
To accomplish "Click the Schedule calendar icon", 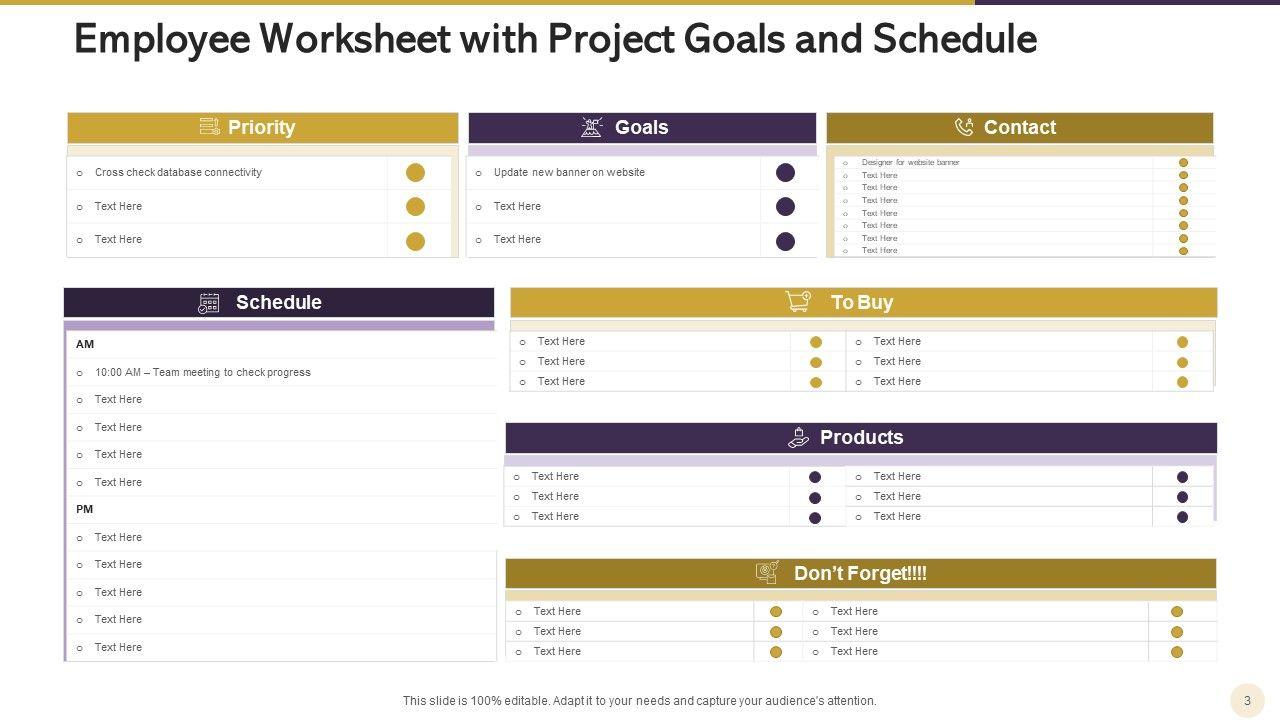I will click(209, 303).
